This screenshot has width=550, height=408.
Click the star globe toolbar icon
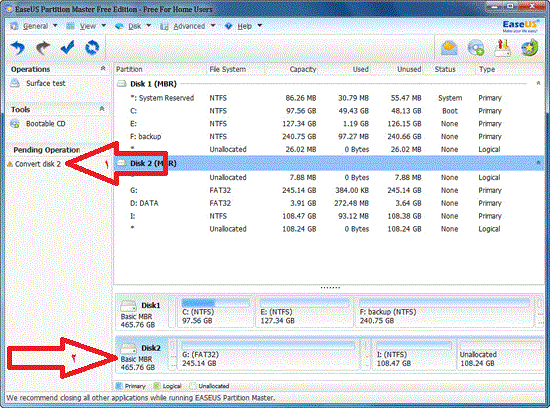coord(529,48)
